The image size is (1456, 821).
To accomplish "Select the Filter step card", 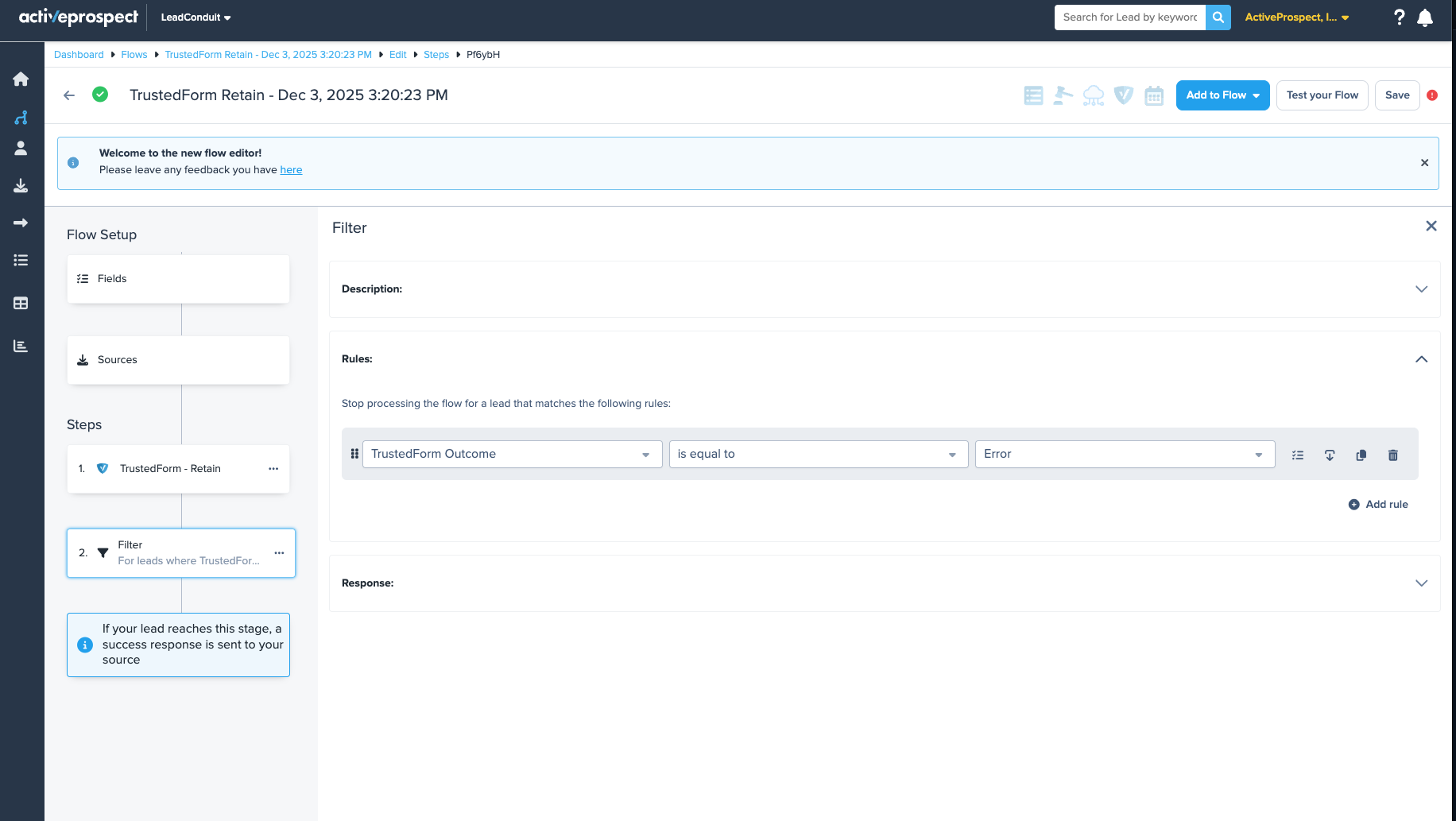I will click(x=181, y=553).
